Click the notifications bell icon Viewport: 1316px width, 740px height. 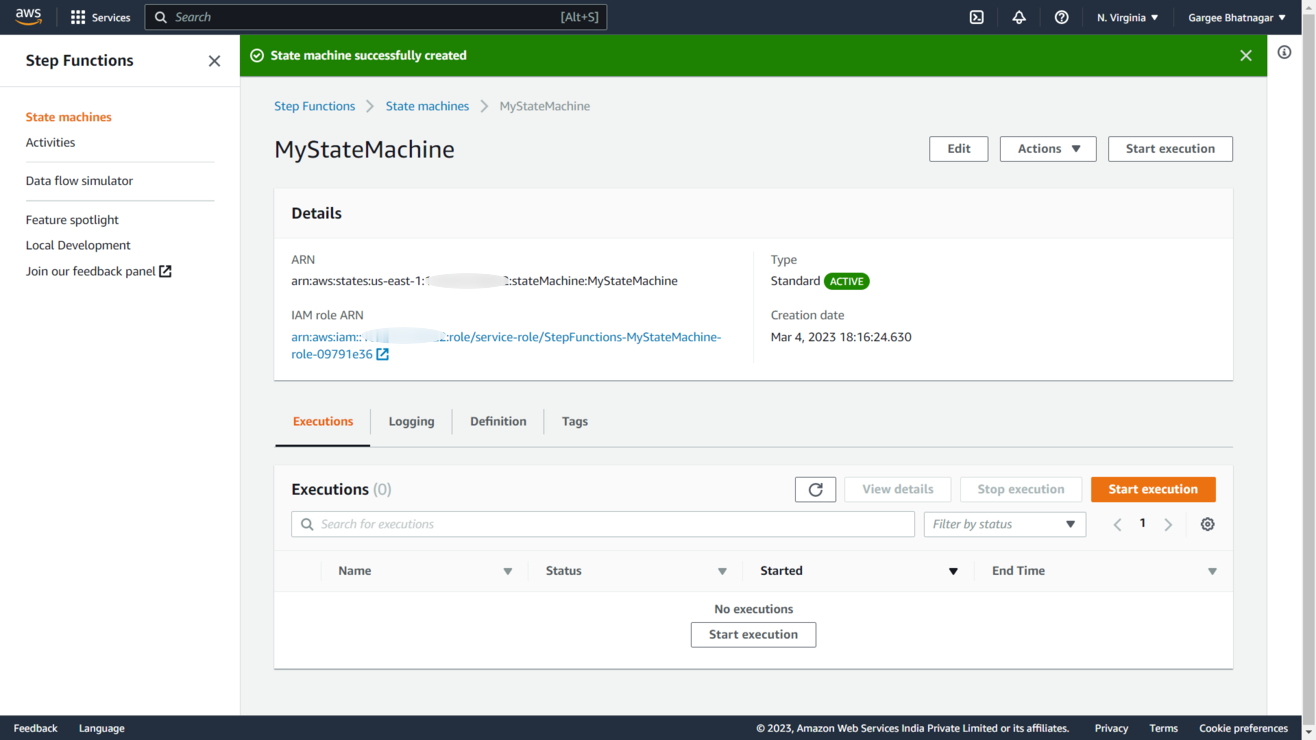click(x=1019, y=17)
